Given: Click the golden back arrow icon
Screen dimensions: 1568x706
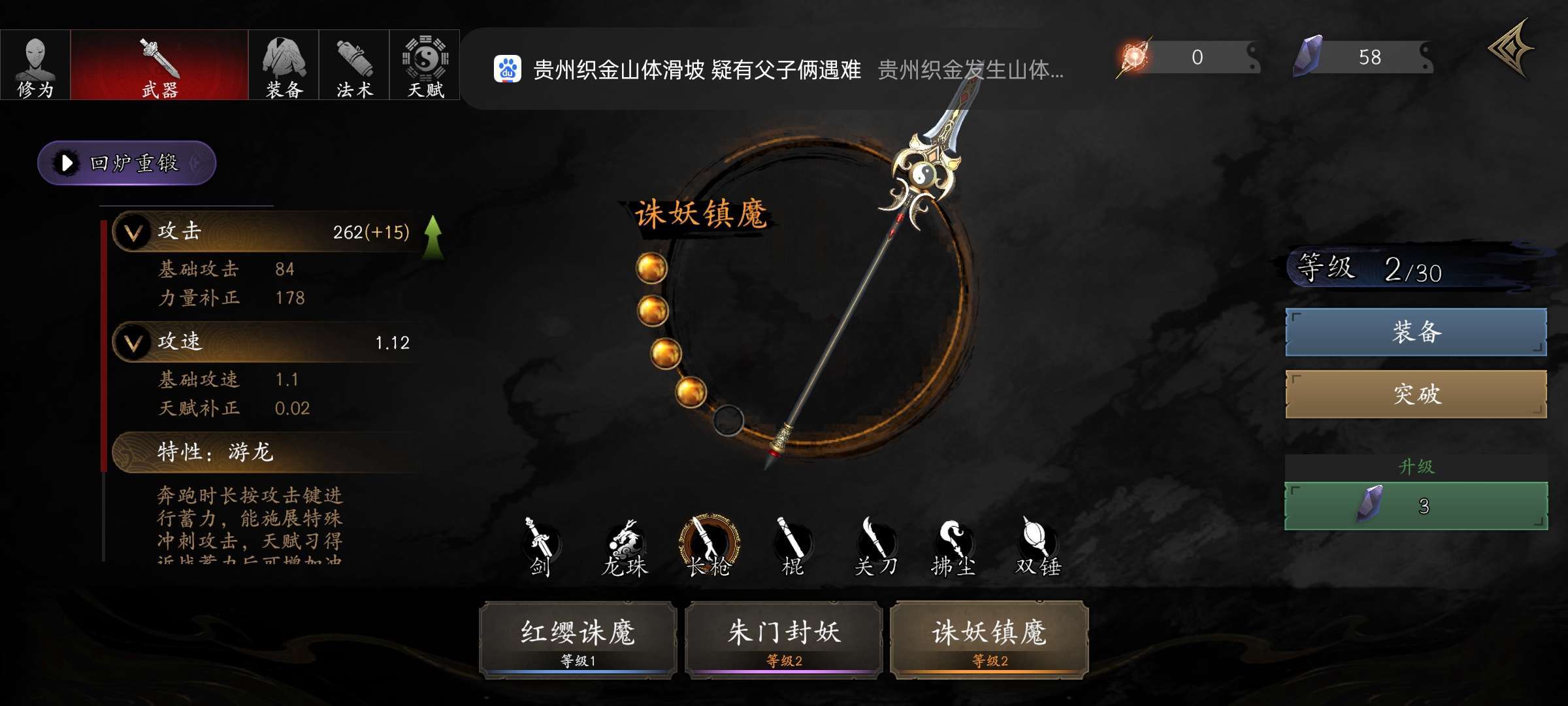Looking at the screenshot, I should pyautogui.click(x=1511, y=50).
